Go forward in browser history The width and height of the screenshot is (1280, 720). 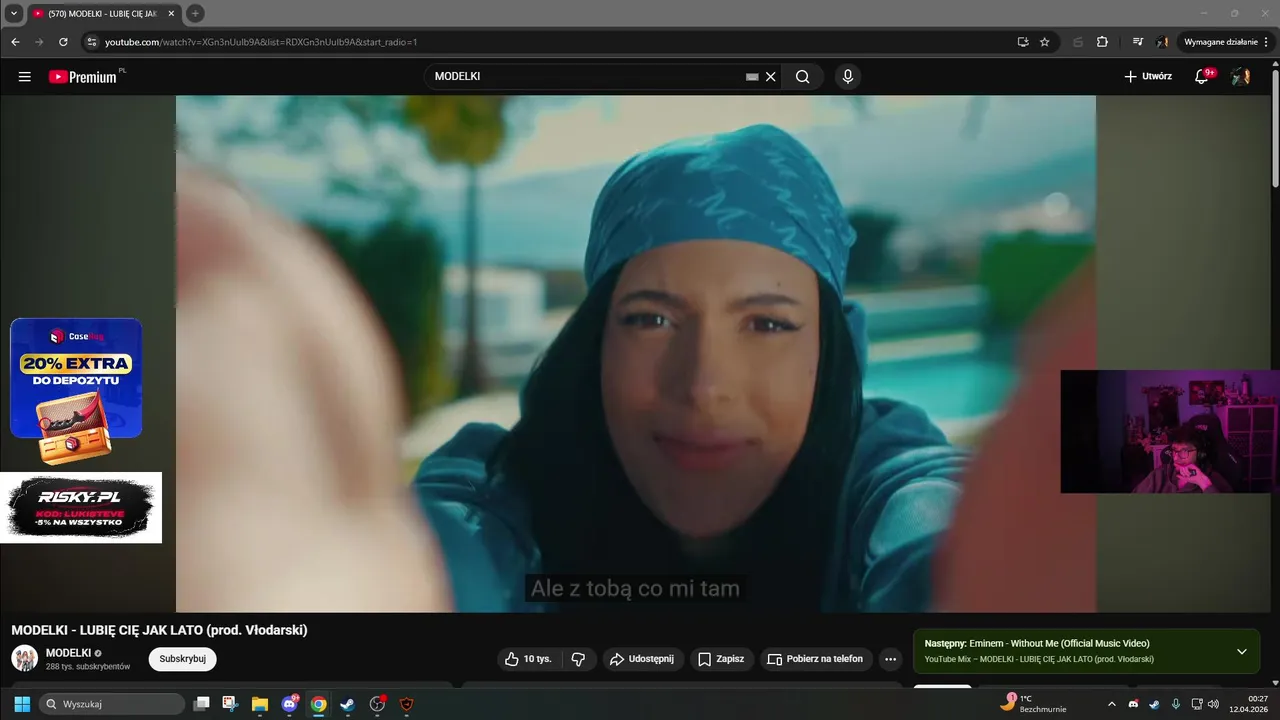tap(39, 42)
